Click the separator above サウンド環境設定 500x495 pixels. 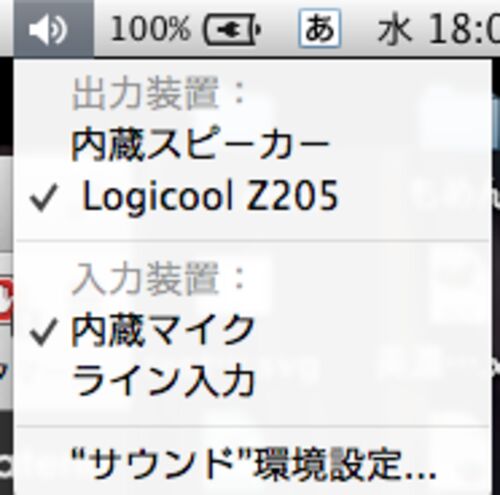click(253, 426)
